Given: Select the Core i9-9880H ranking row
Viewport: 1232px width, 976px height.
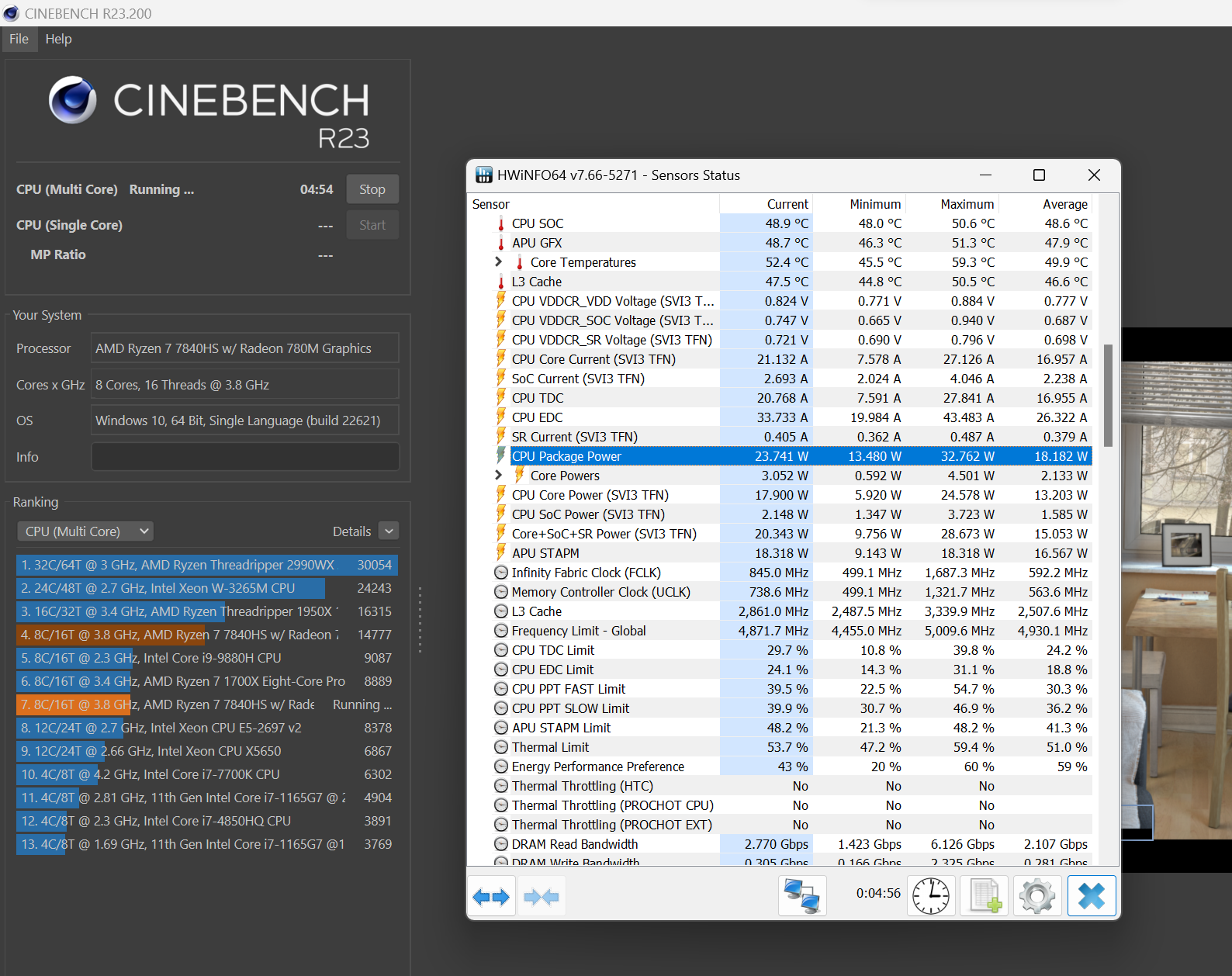Looking at the screenshot, I should (207, 658).
